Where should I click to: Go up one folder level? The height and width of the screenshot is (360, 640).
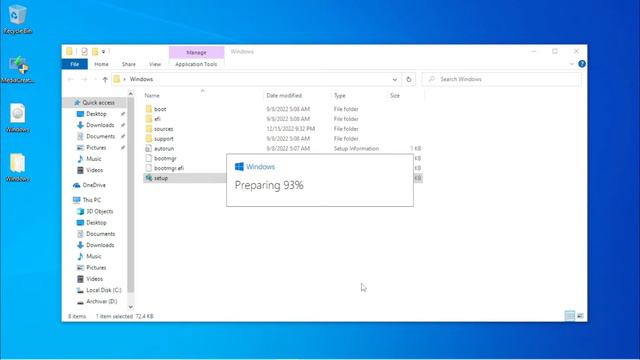coord(105,79)
